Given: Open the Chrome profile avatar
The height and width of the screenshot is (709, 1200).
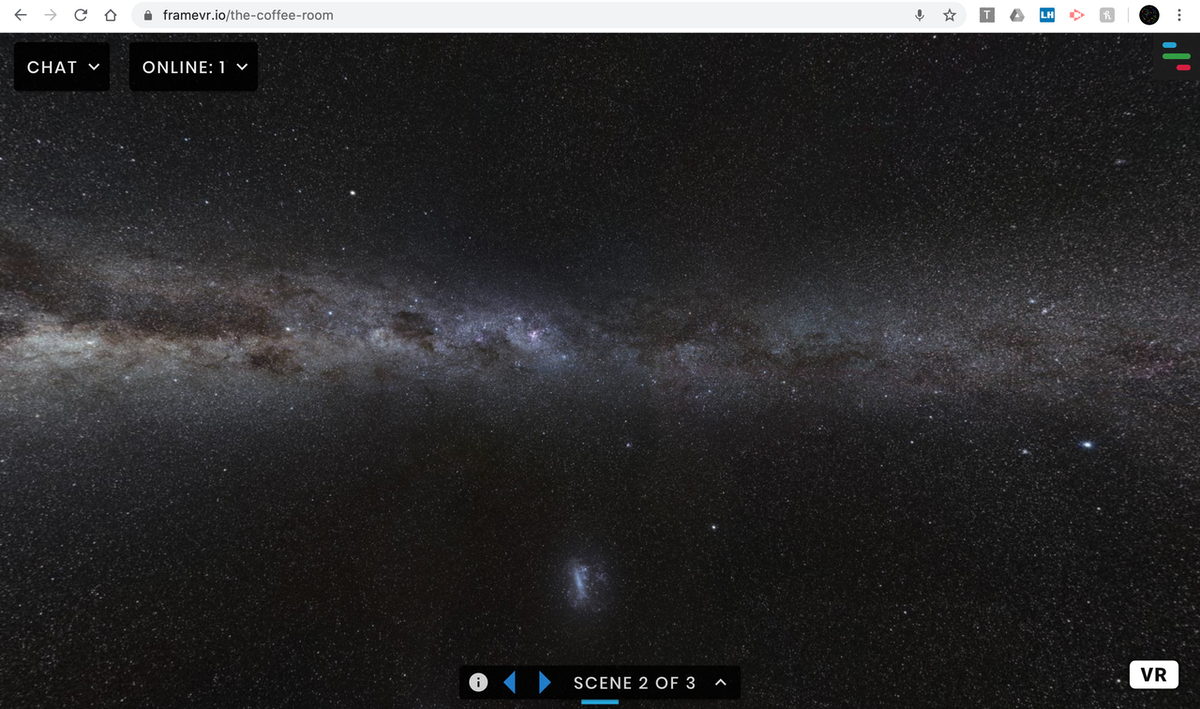Looking at the screenshot, I should pos(1149,16).
